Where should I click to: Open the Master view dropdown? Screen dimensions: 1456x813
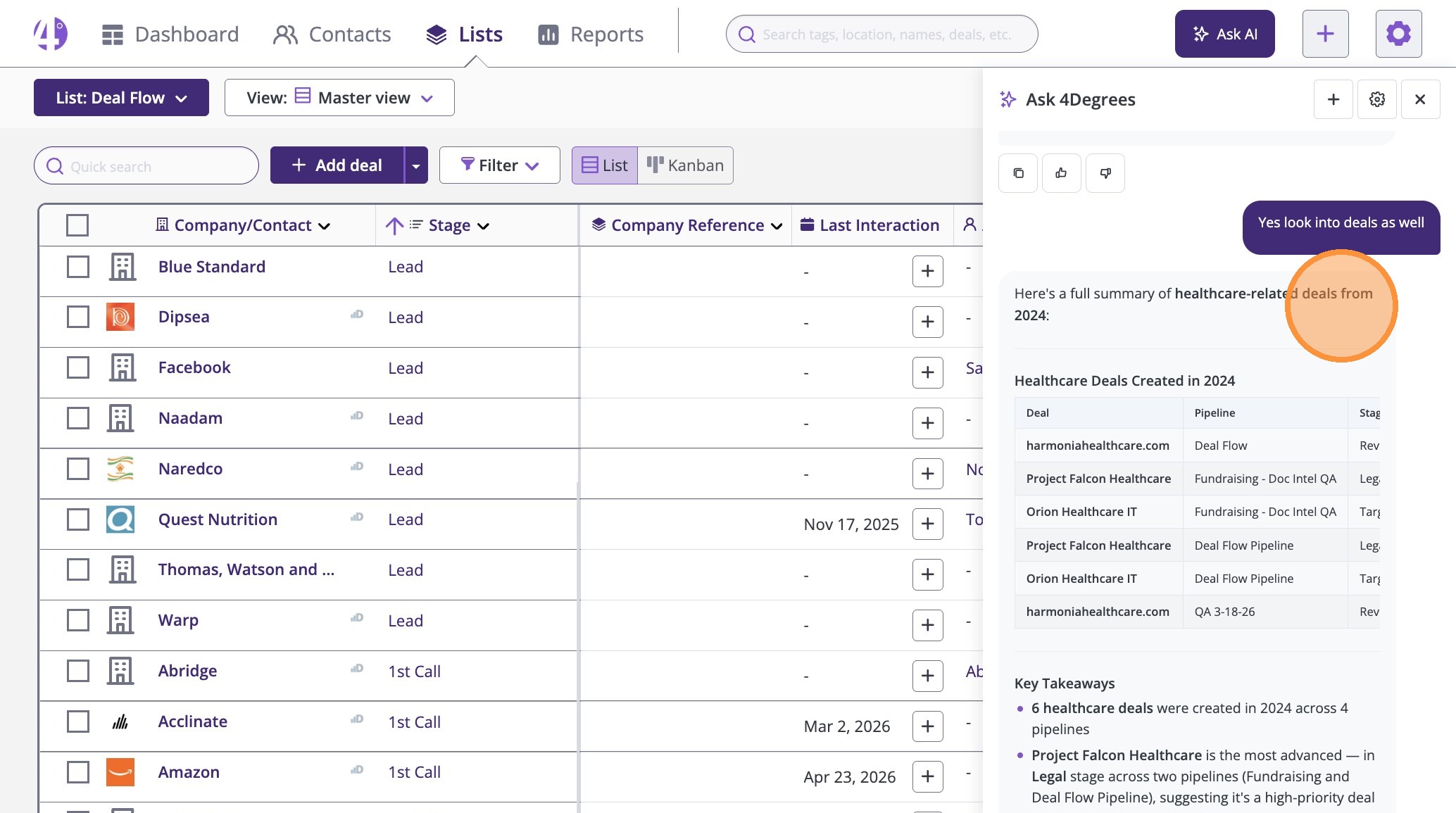339,98
